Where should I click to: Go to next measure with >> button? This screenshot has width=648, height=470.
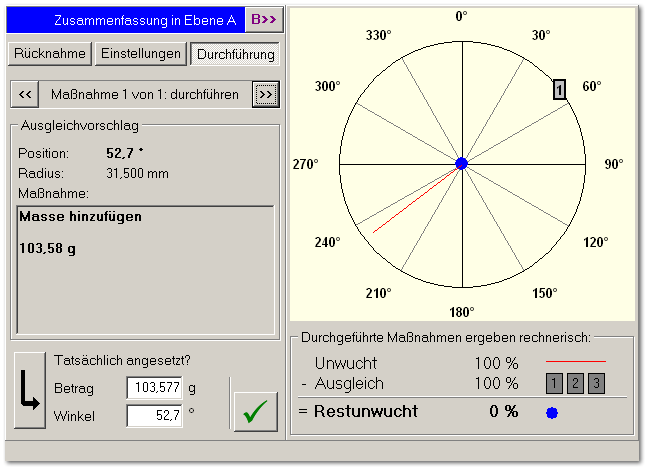[265, 95]
